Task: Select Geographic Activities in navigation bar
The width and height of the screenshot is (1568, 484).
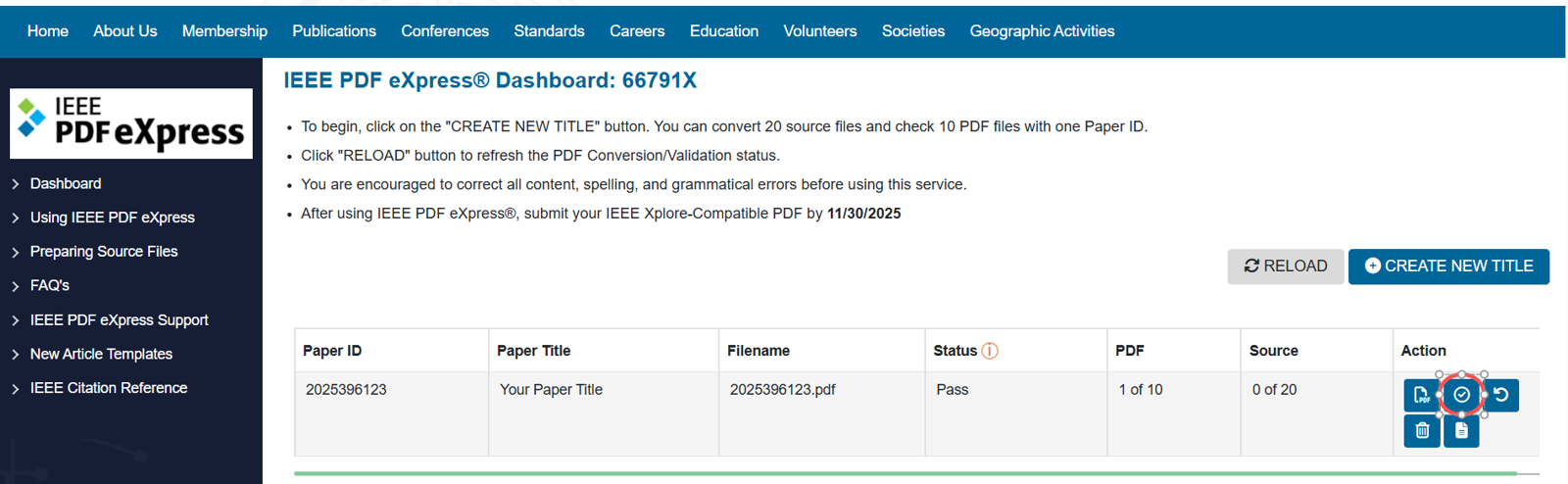Action: pos(1042,31)
